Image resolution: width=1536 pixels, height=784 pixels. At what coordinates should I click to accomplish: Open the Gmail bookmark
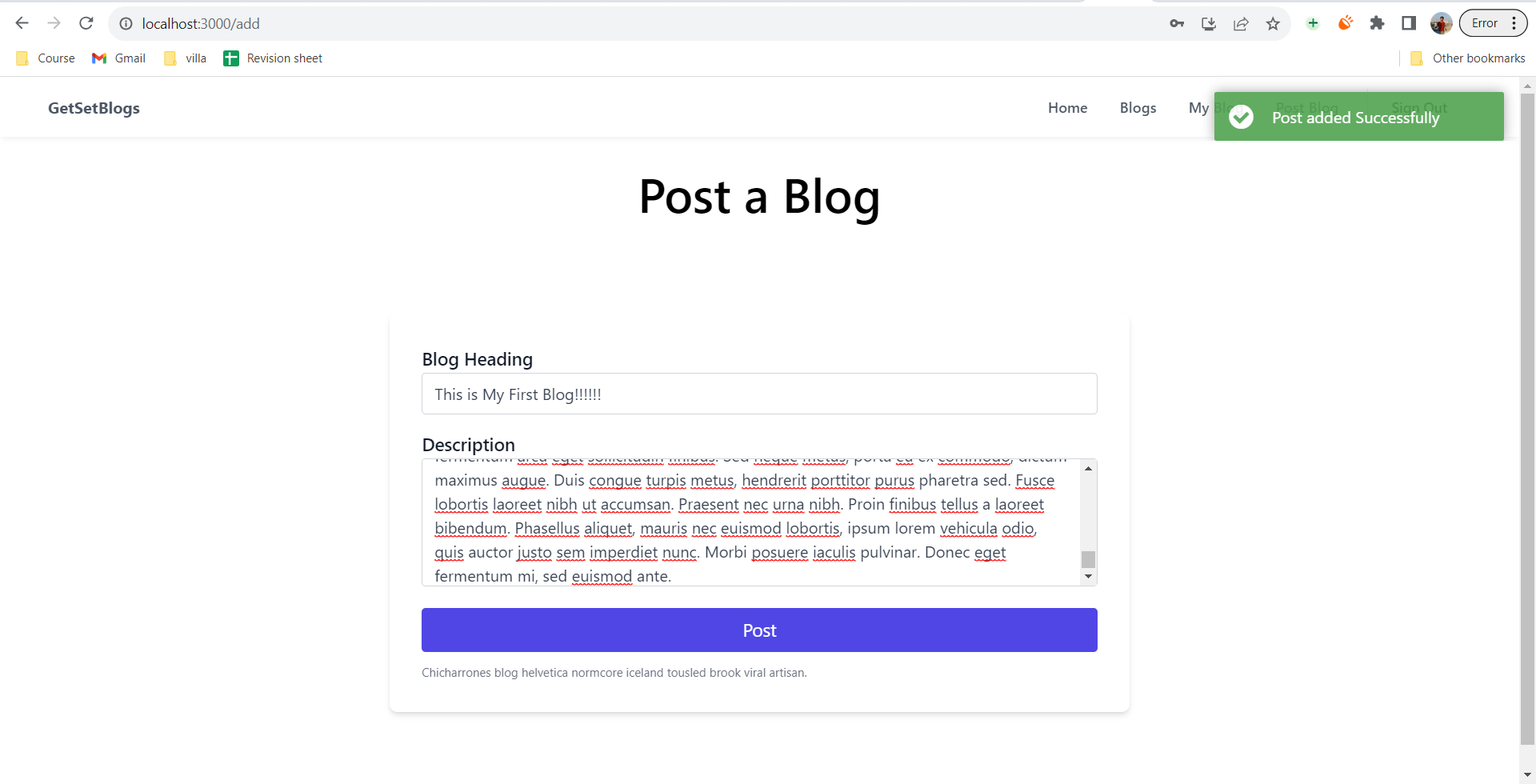[118, 58]
